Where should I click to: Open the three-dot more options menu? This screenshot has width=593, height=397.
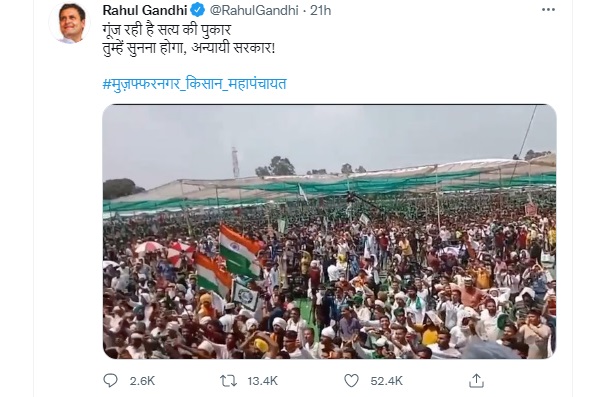[548, 10]
